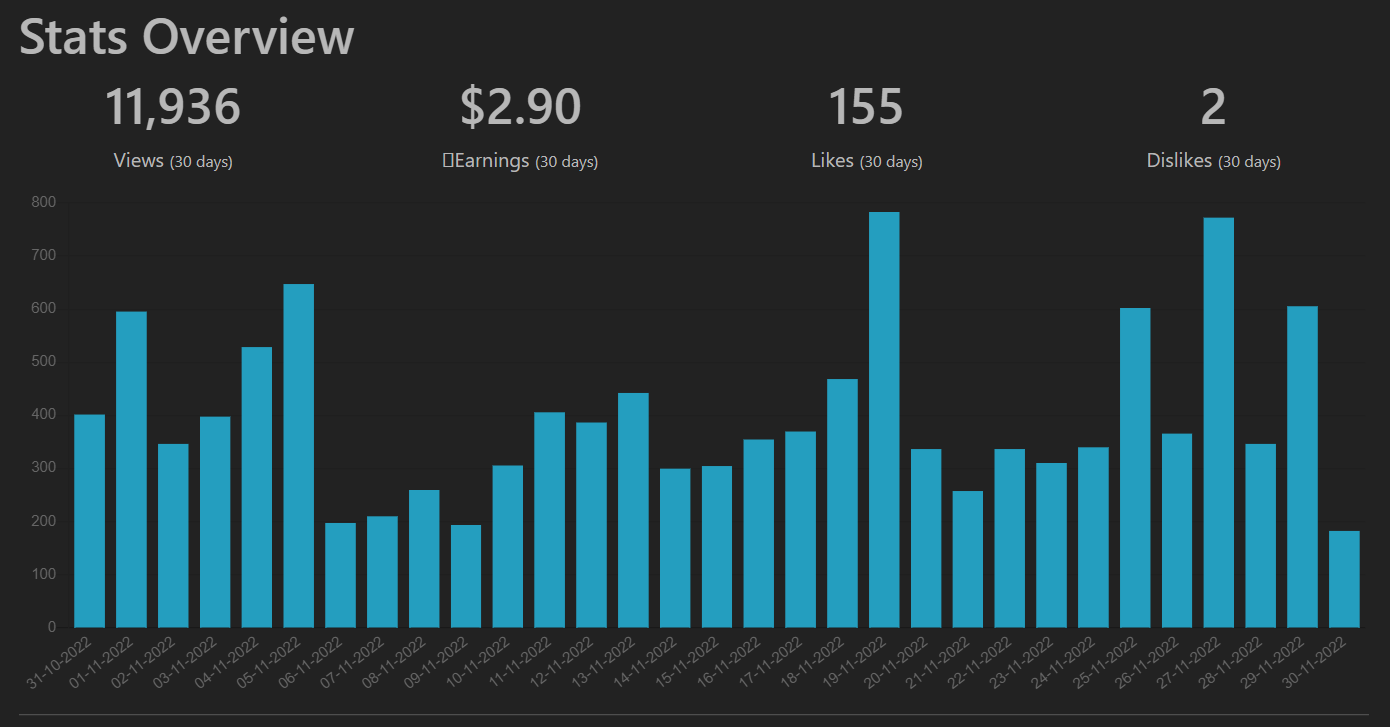
Task: Pick the 24-11-2022 bar in chart
Action: pos(1094,537)
